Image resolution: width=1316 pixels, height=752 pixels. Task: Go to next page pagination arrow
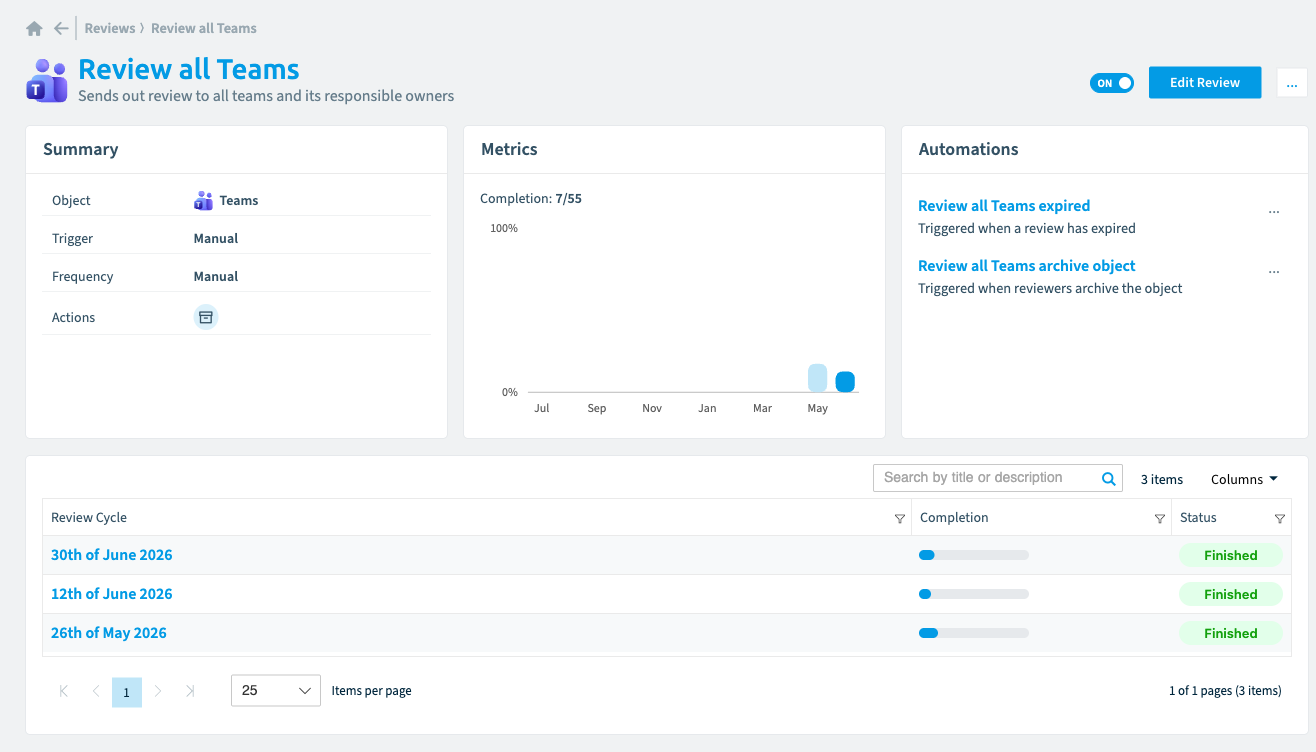[158, 691]
